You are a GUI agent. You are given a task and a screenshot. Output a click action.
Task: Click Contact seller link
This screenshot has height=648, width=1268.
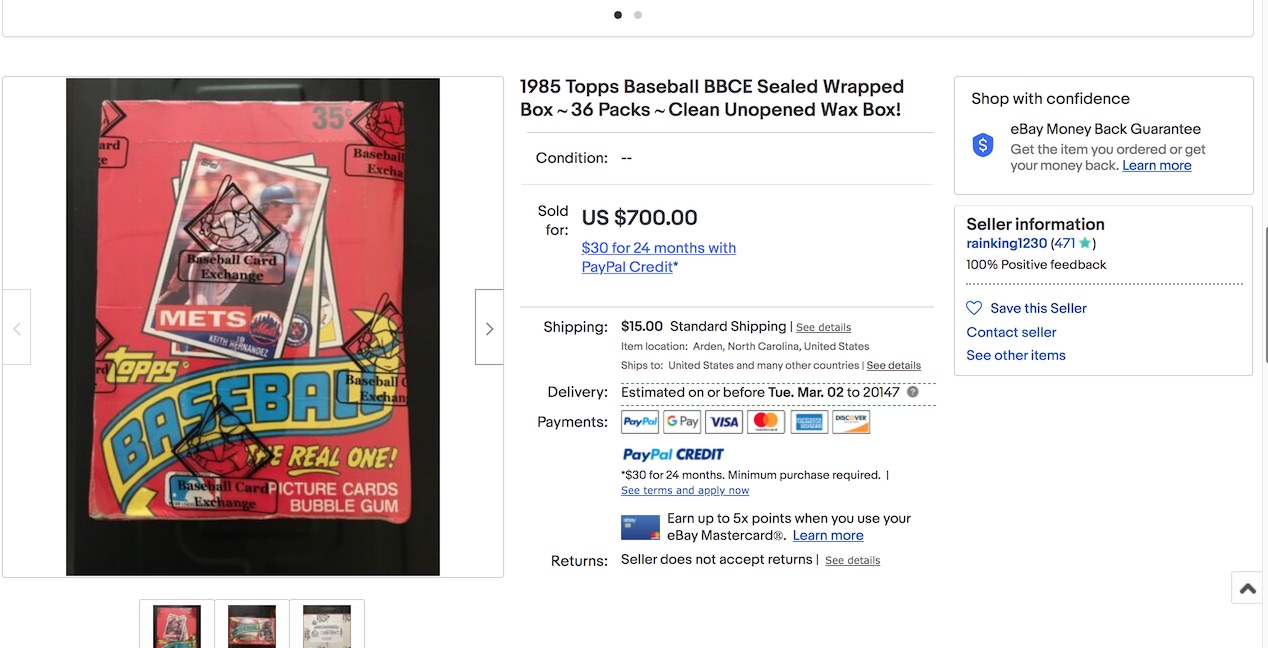coord(1011,332)
